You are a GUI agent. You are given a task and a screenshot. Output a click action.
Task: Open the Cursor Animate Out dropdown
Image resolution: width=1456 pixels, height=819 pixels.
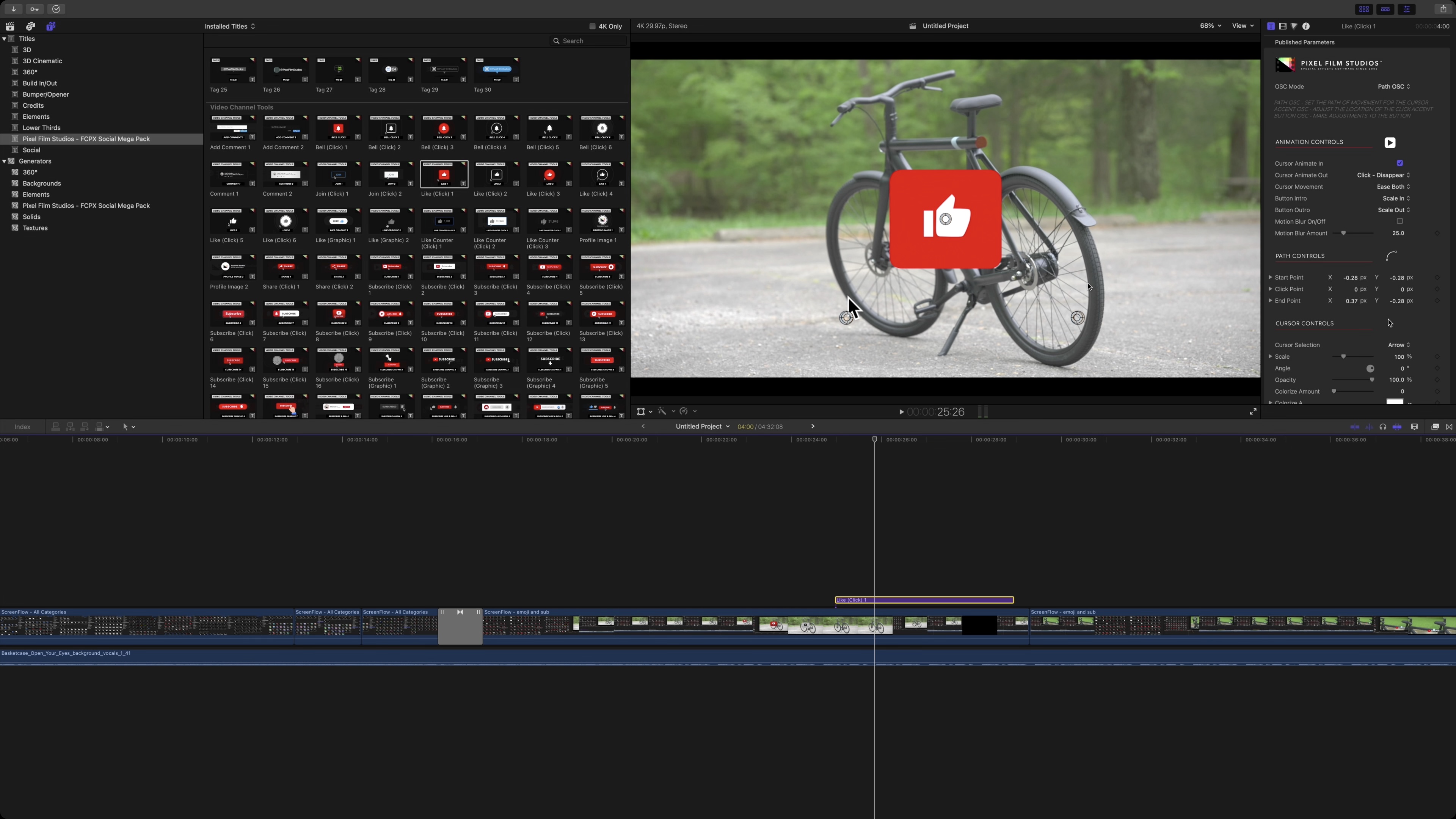pyautogui.click(x=1383, y=175)
